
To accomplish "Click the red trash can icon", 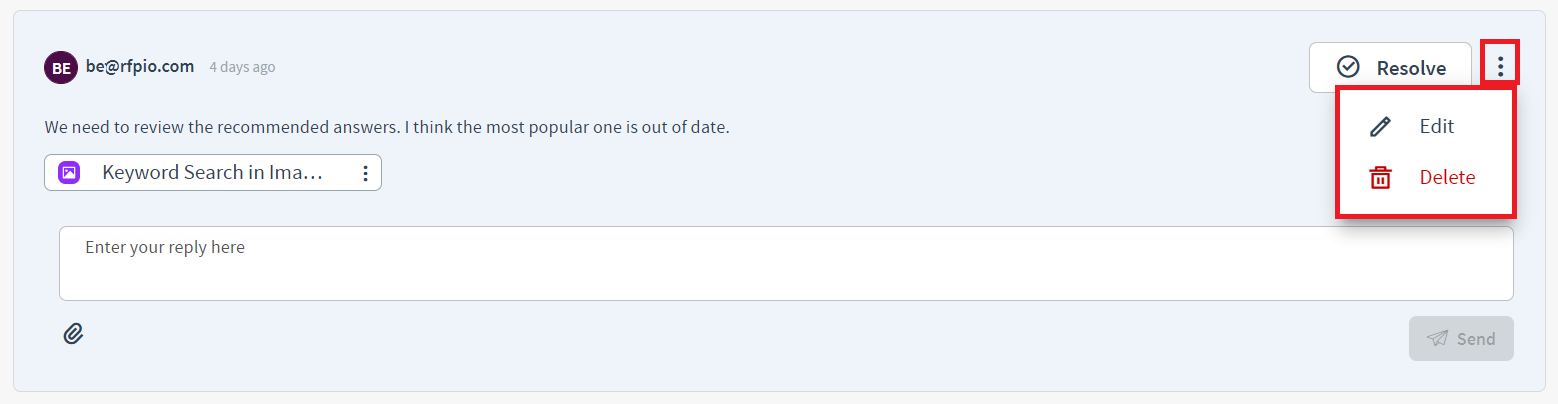I will point(1380,177).
